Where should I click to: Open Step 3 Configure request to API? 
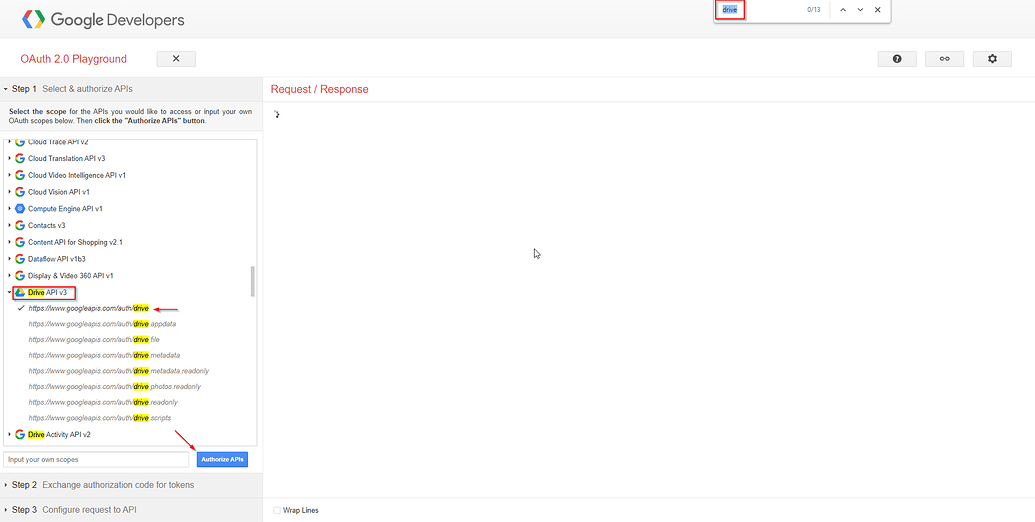(131, 509)
